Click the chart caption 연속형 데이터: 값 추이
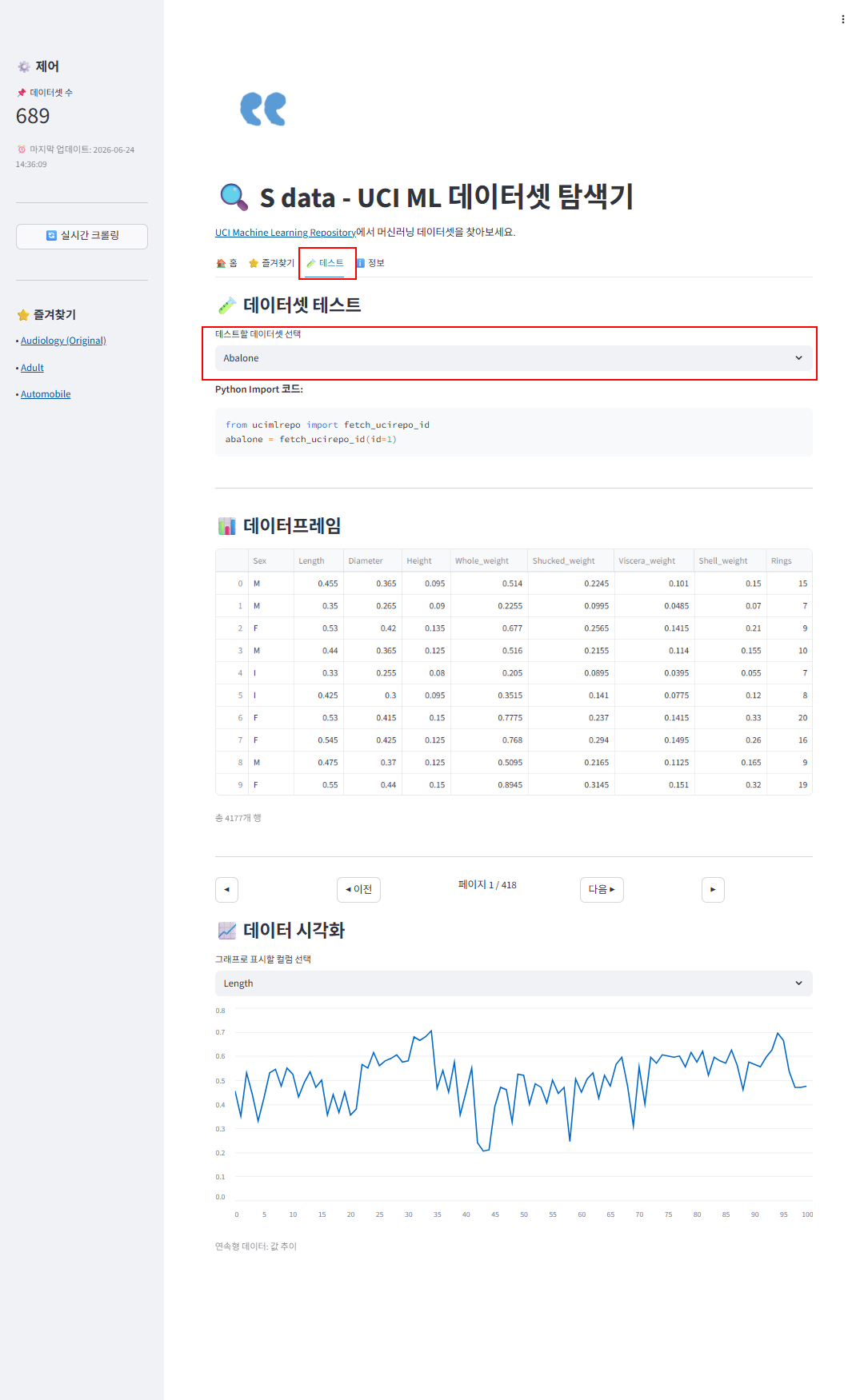This screenshot has width=864, height=1400. coord(256,1246)
